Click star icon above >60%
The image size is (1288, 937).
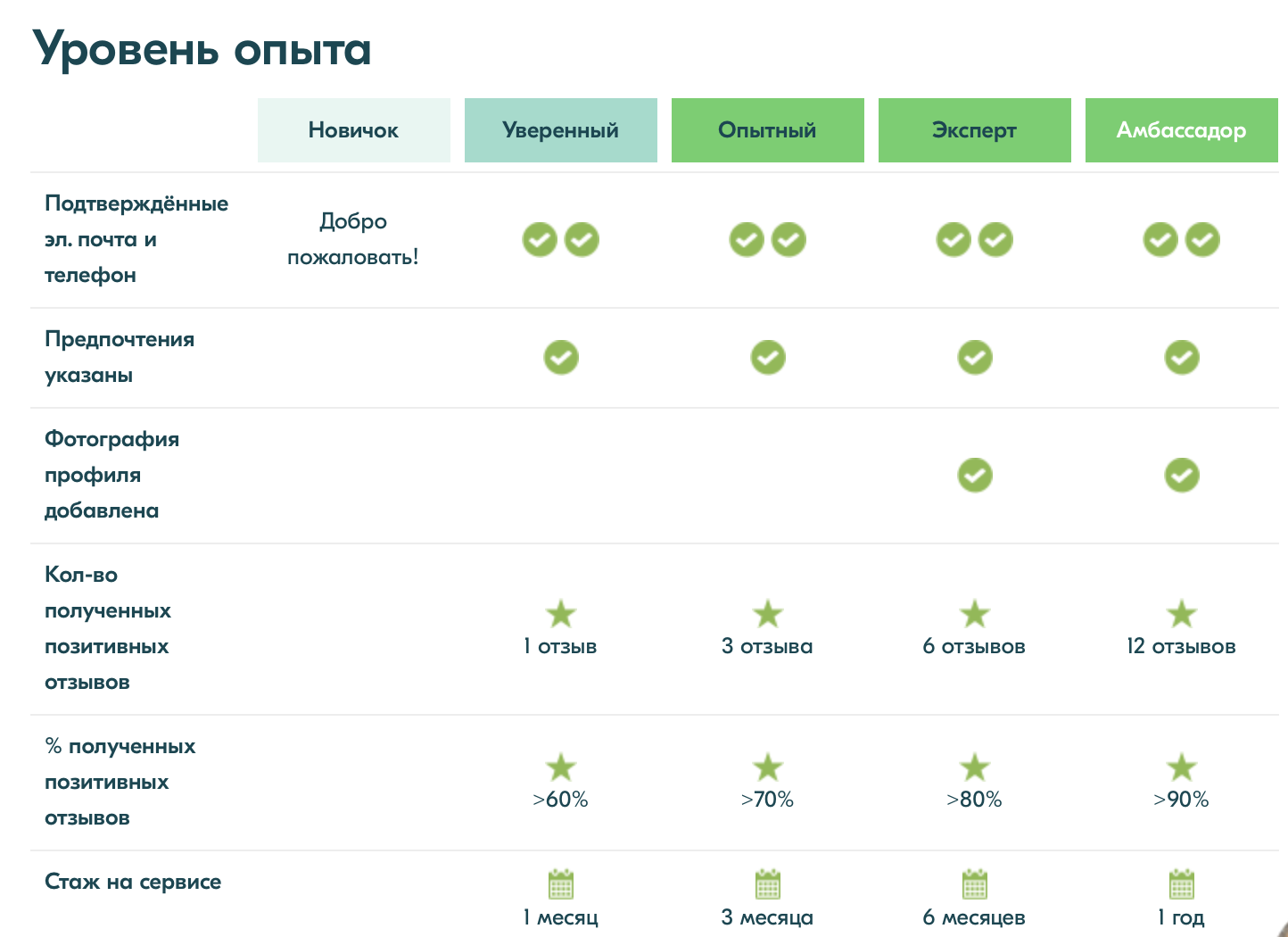[561, 767]
